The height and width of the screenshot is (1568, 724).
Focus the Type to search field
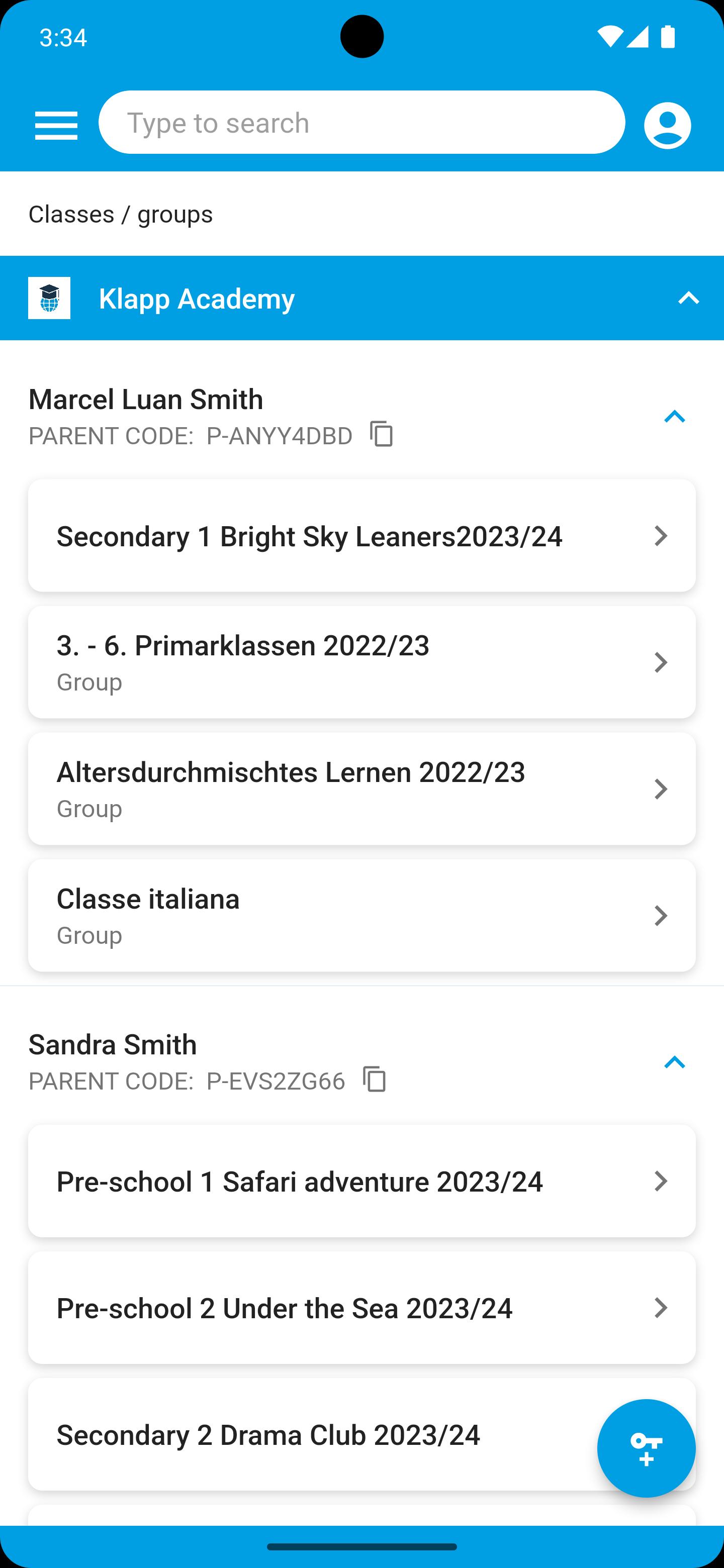(x=361, y=123)
